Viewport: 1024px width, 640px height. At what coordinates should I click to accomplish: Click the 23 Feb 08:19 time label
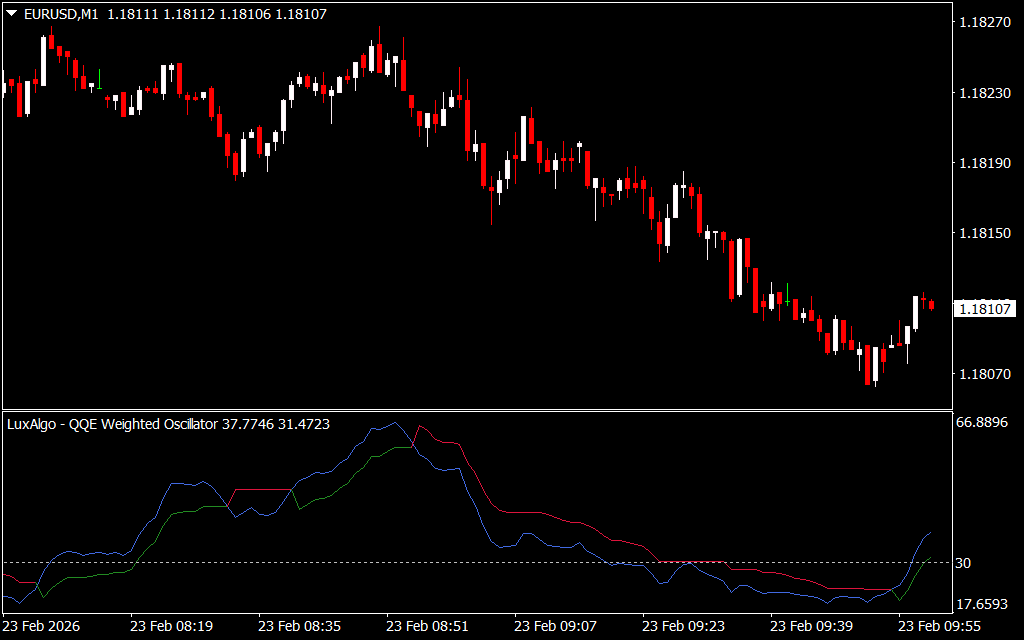point(171,626)
